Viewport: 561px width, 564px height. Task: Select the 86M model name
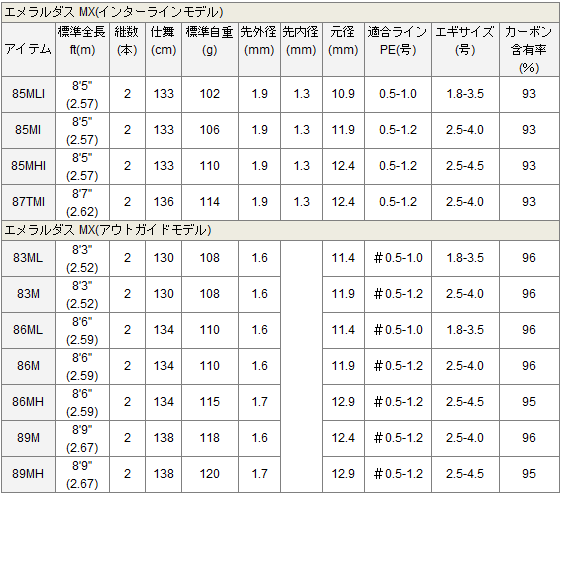pyautogui.click(x=28, y=366)
